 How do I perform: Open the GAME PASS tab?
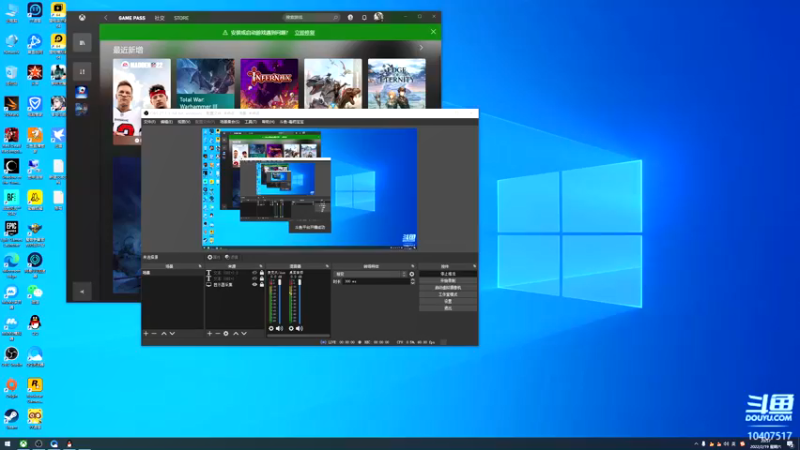[132, 18]
